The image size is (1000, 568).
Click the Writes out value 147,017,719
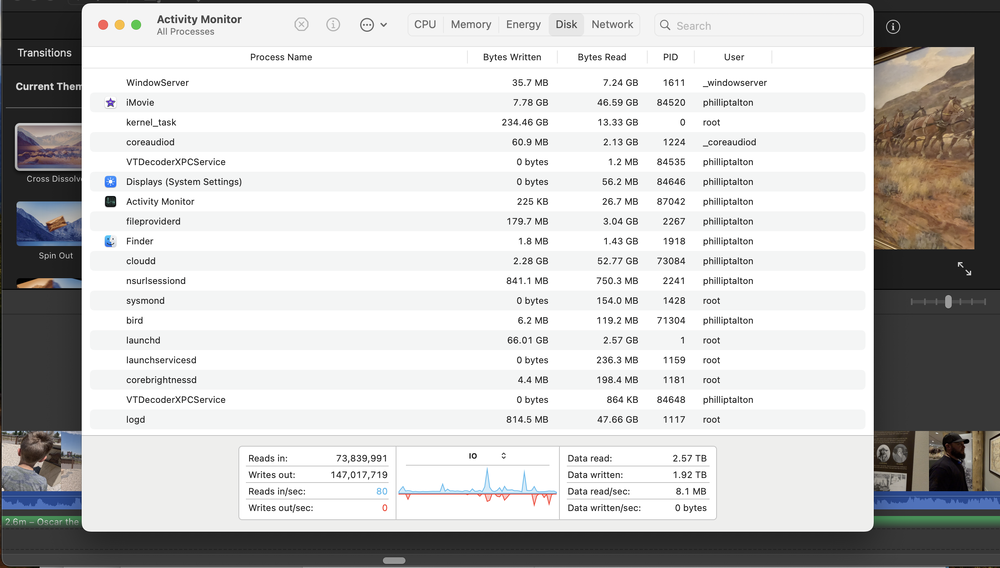(x=359, y=474)
